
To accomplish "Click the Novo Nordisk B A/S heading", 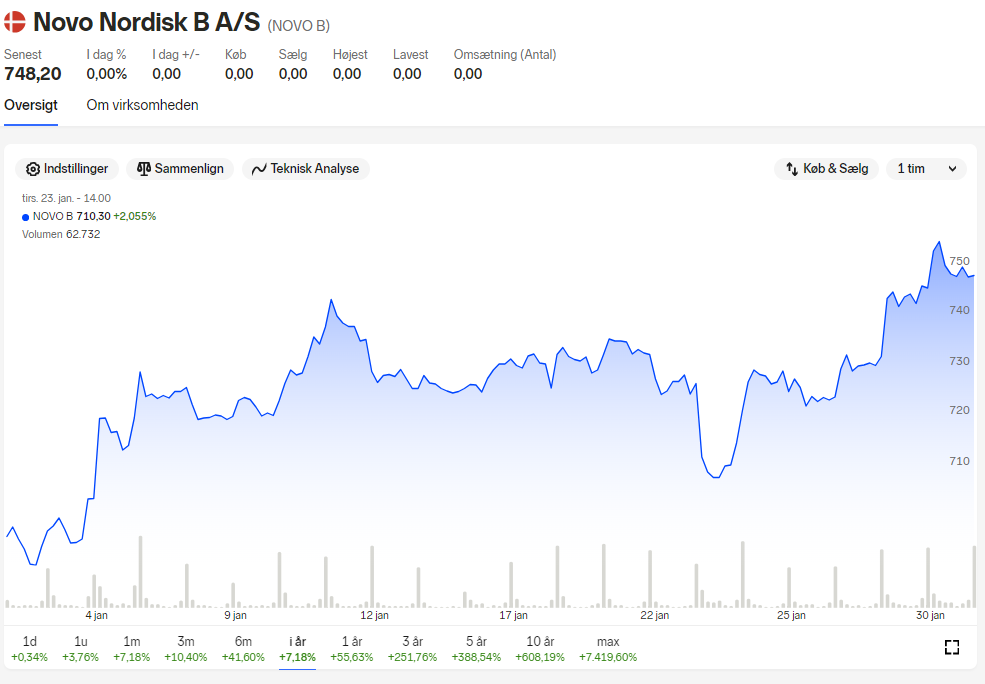I will coord(146,22).
